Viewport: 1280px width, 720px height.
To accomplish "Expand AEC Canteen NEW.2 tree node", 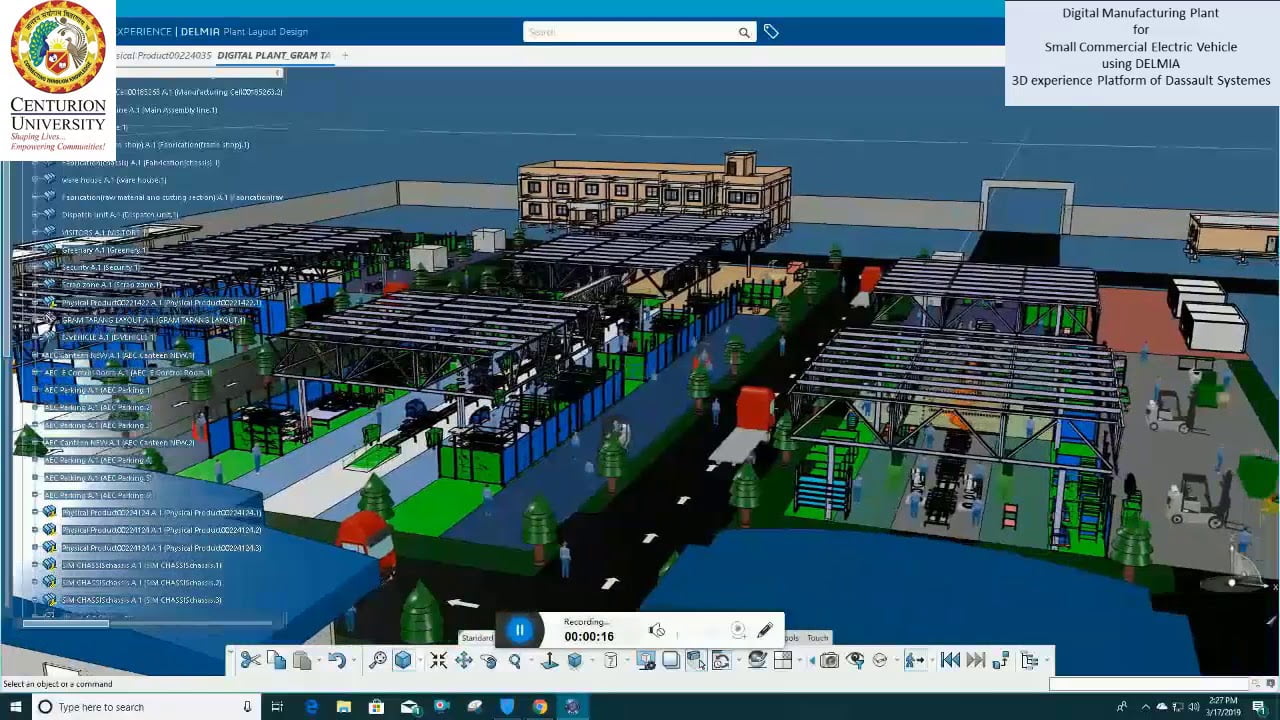I will 35,442.
